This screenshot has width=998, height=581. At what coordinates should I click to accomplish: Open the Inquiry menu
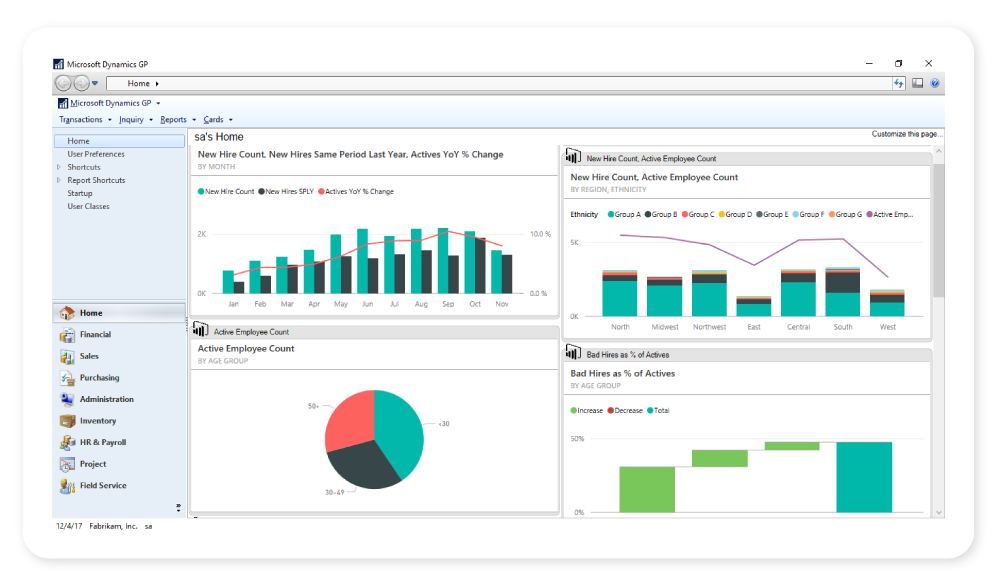tap(136, 120)
